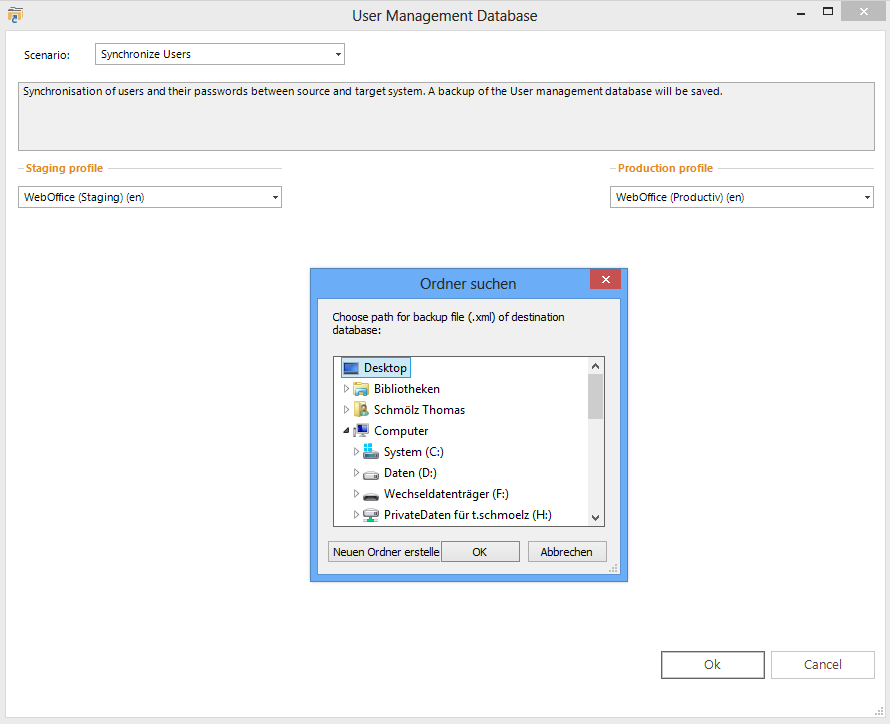The width and height of the screenshot is (890, 724).
Task: Confirm folder selection with OK
Action: tap(480, 551)
